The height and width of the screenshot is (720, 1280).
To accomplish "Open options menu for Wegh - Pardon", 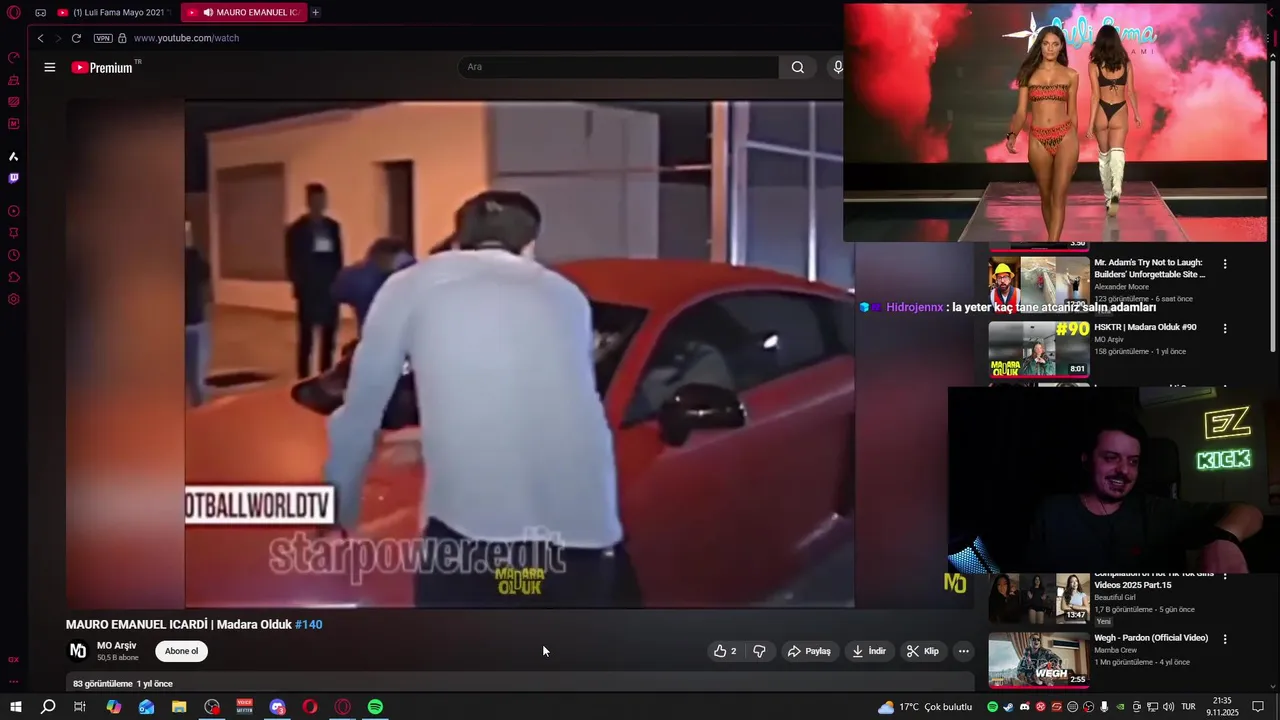I will [x=1225, y=639].
